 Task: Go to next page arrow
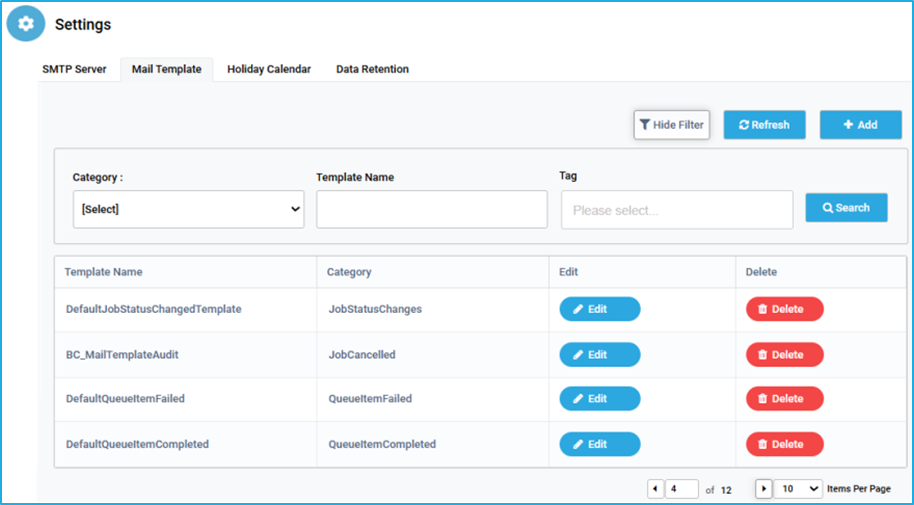(x=764, y=489)
